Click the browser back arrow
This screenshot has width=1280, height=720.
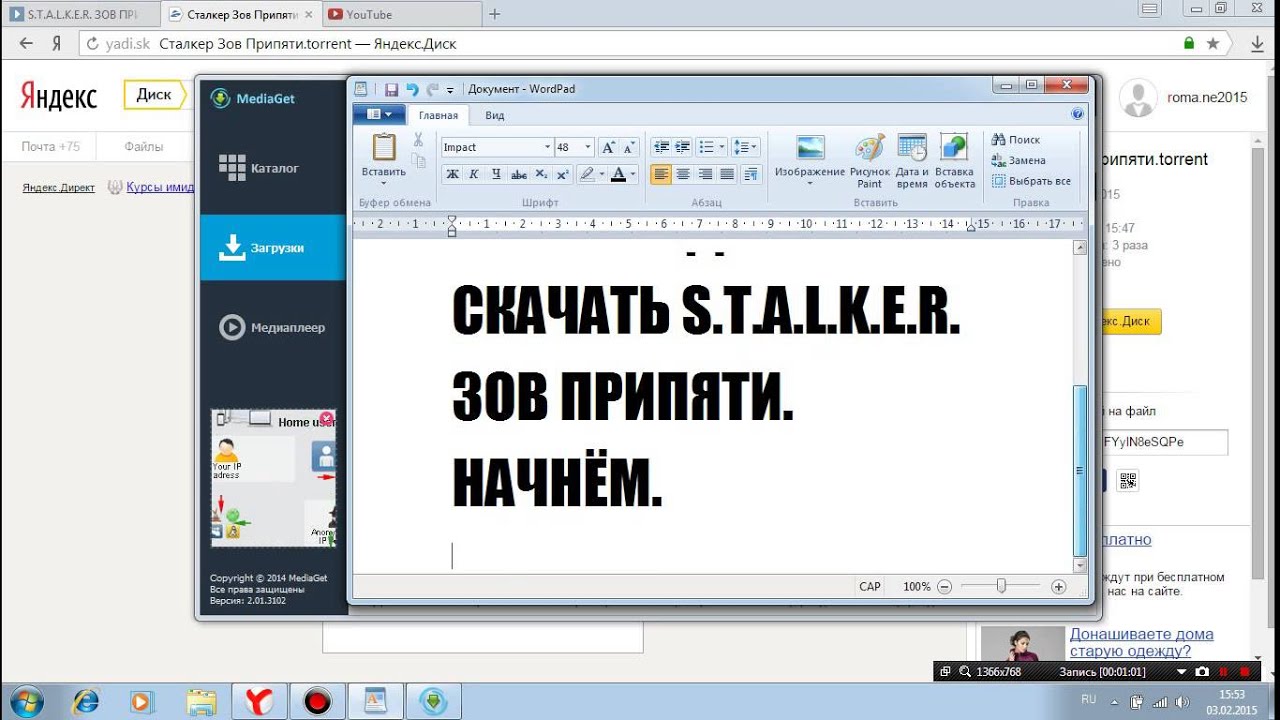[26, 43]
